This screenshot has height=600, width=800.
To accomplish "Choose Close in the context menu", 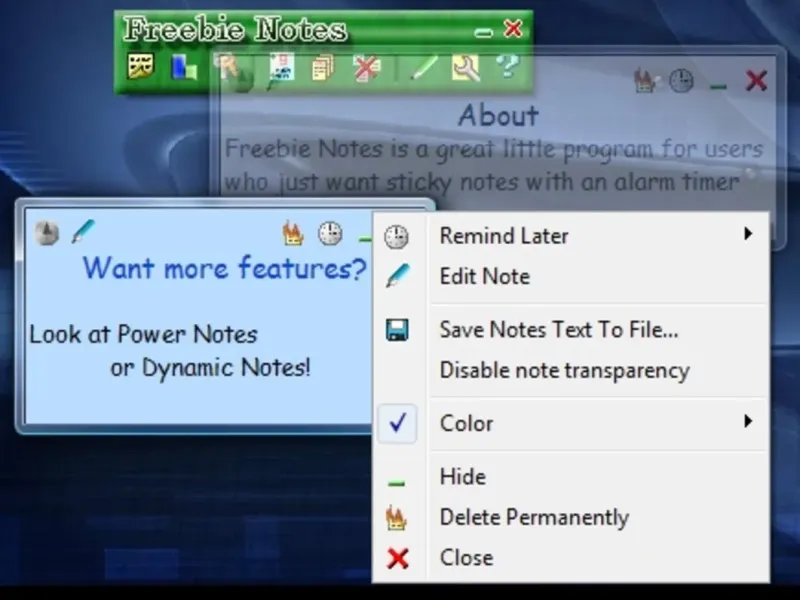I will pyautogui.click(x=571, y=558).
